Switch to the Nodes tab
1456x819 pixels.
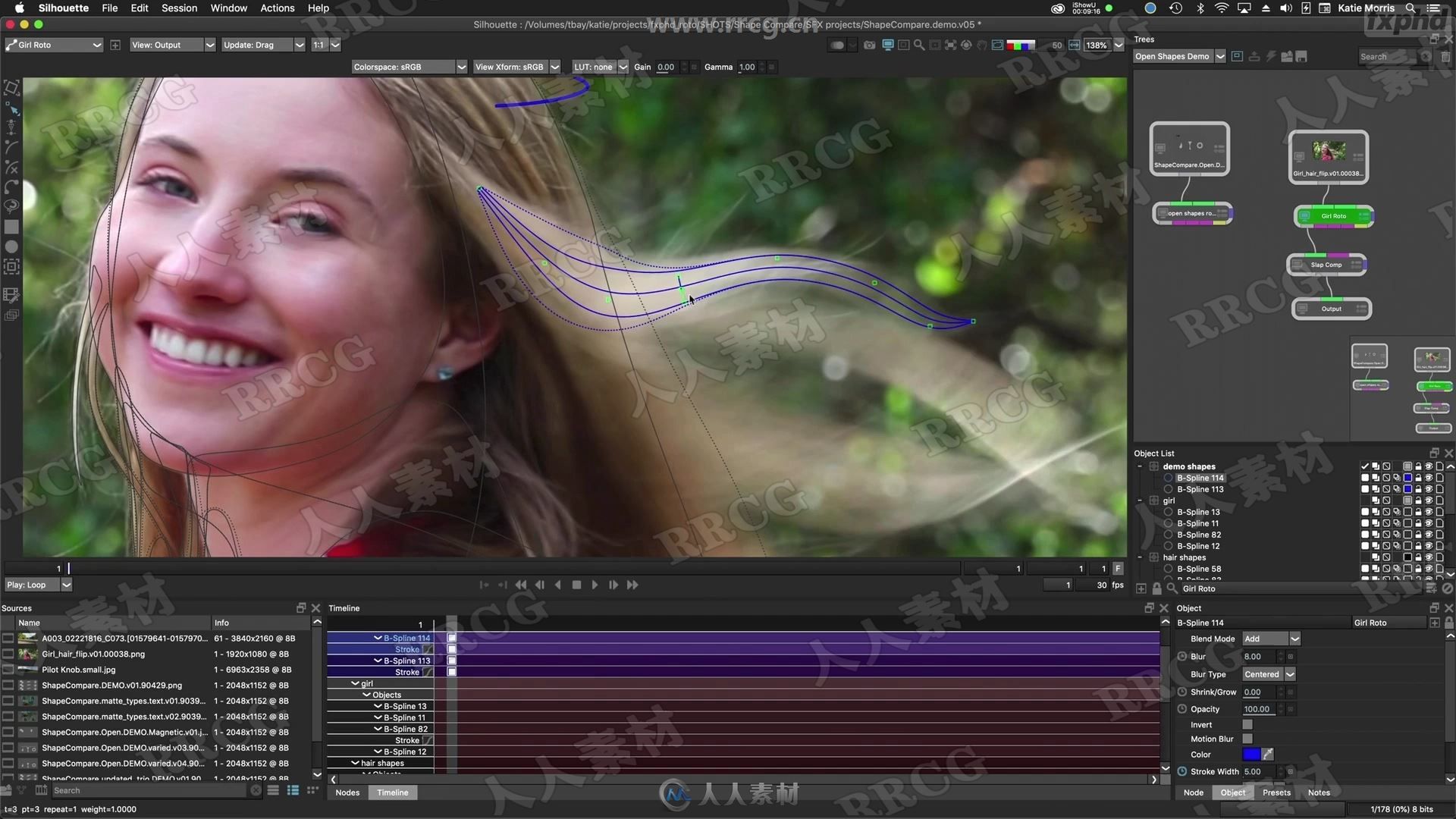click(349, 792)
